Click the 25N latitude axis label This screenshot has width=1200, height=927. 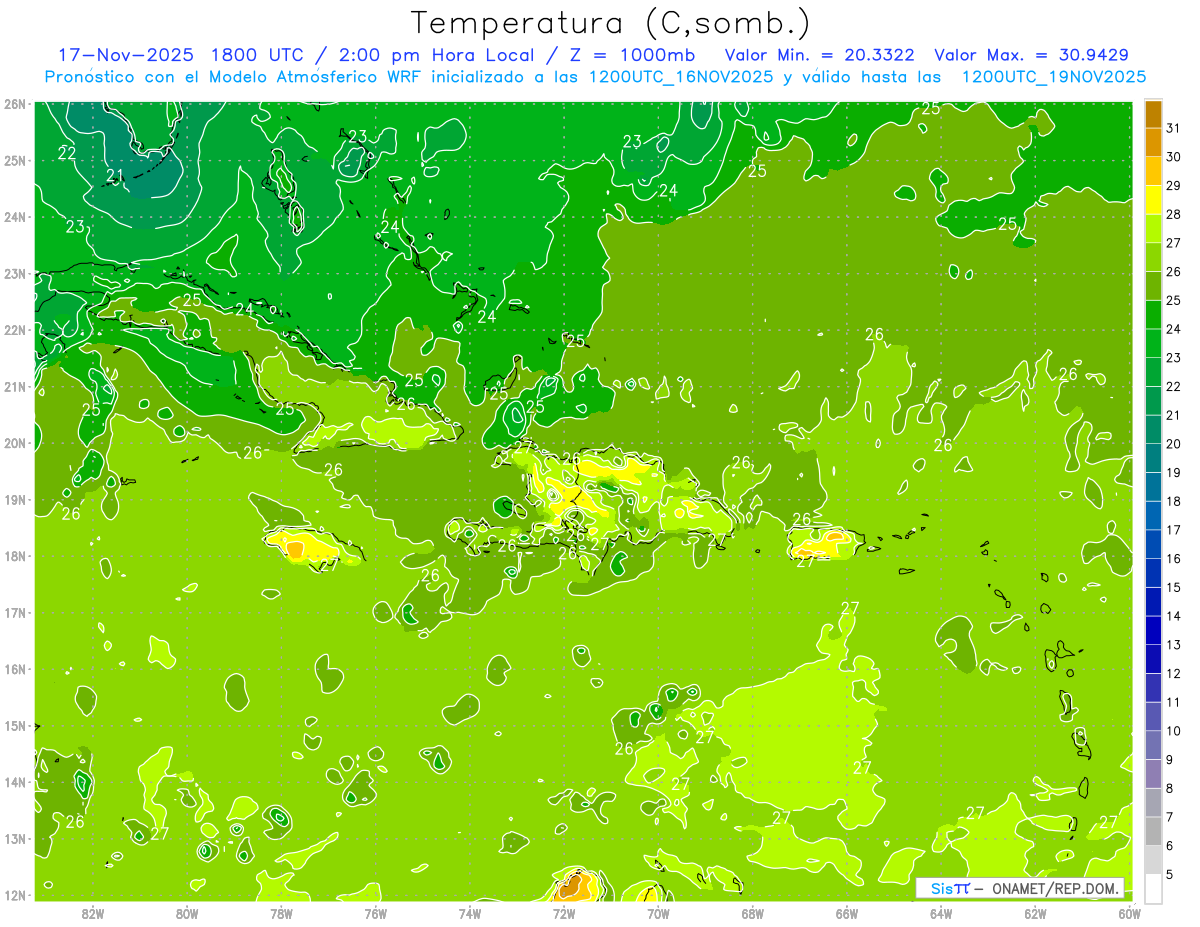(15, 160)
